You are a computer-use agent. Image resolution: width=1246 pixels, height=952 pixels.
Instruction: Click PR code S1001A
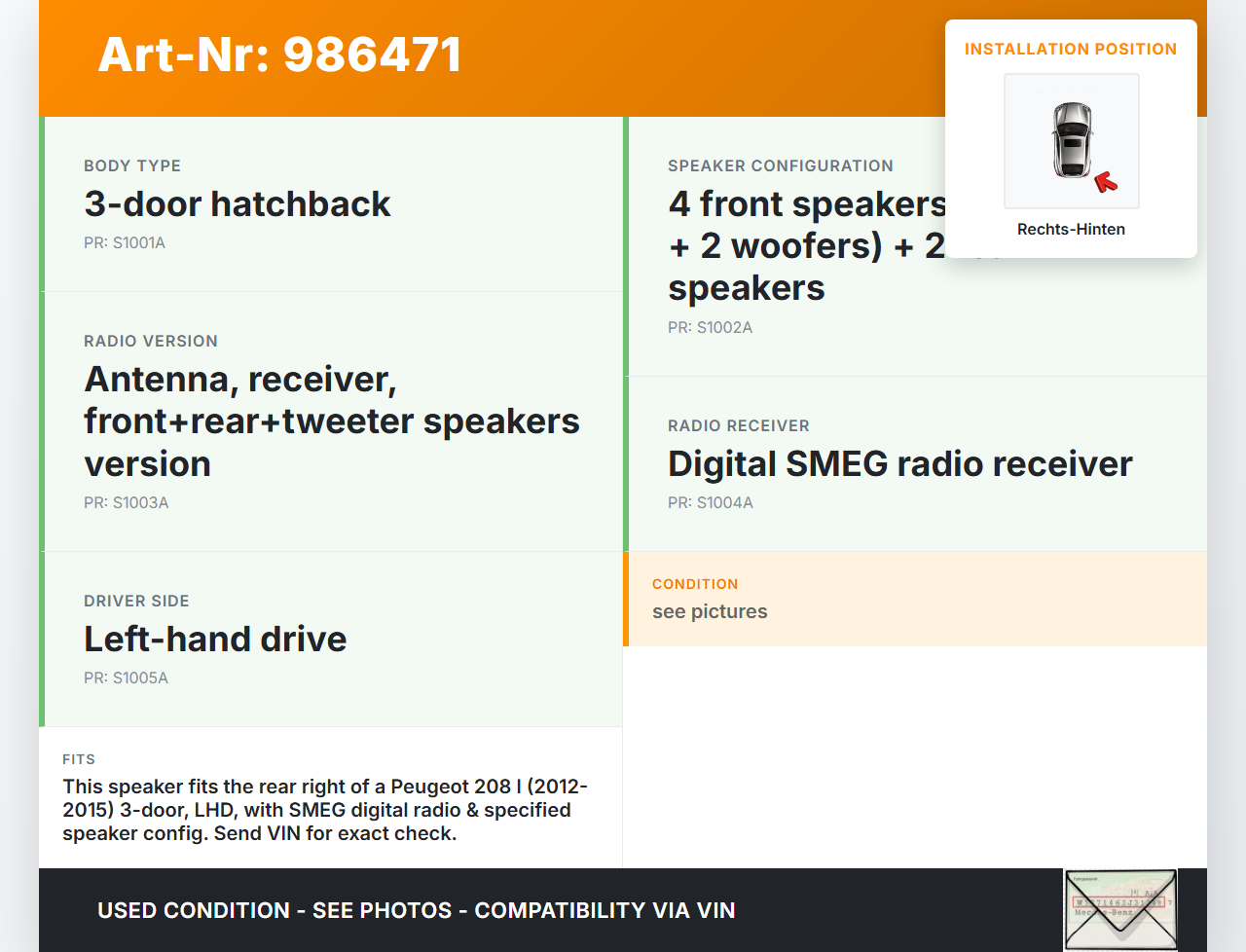click(125, 243)
